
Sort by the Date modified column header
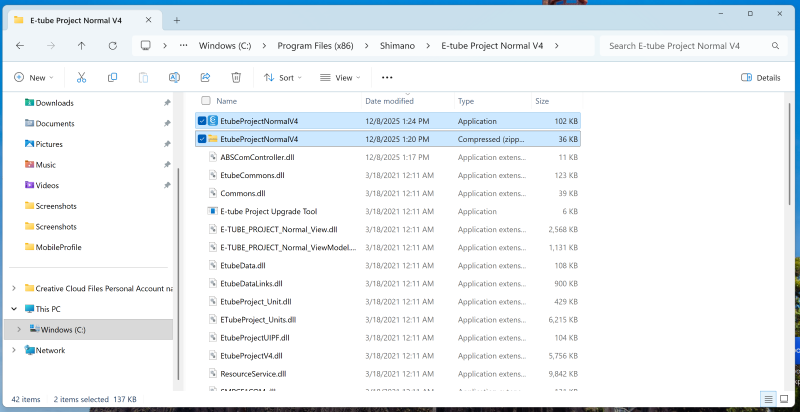(389, 101)
